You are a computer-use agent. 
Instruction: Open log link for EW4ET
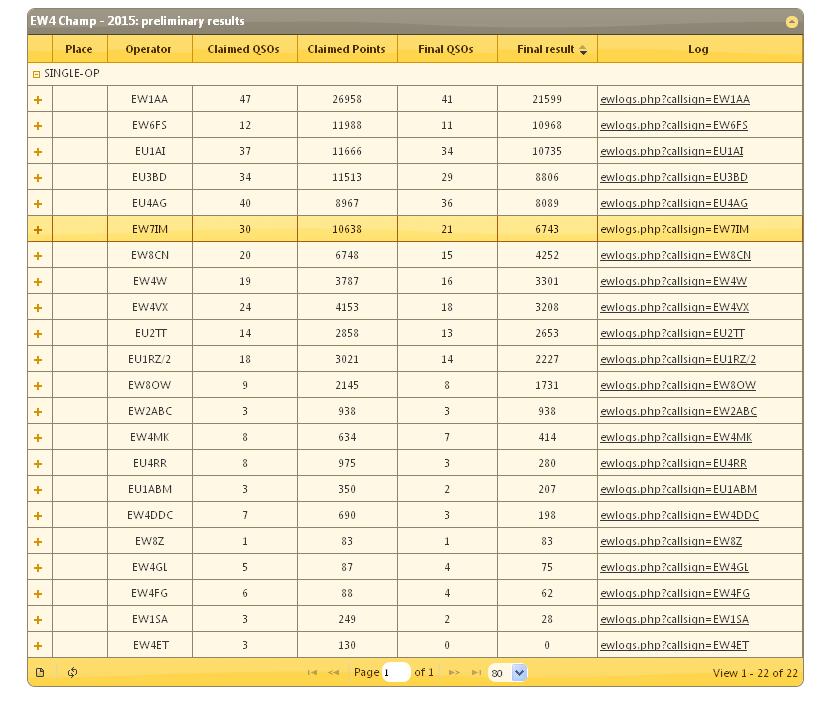(673, 646)
